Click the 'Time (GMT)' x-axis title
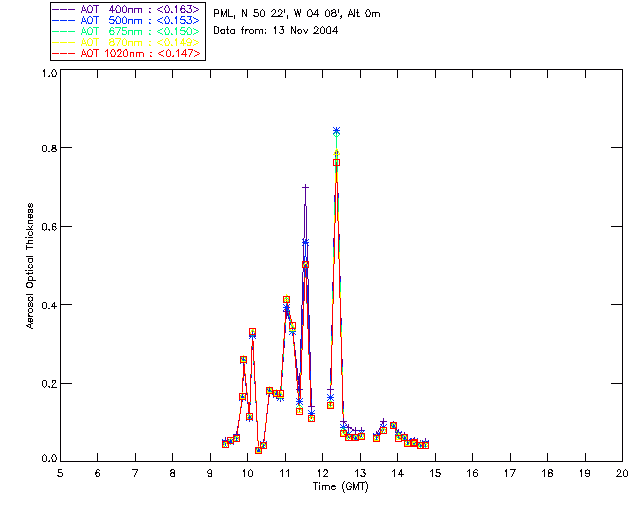This screenshot has width=640, height=512. point(340,487)
